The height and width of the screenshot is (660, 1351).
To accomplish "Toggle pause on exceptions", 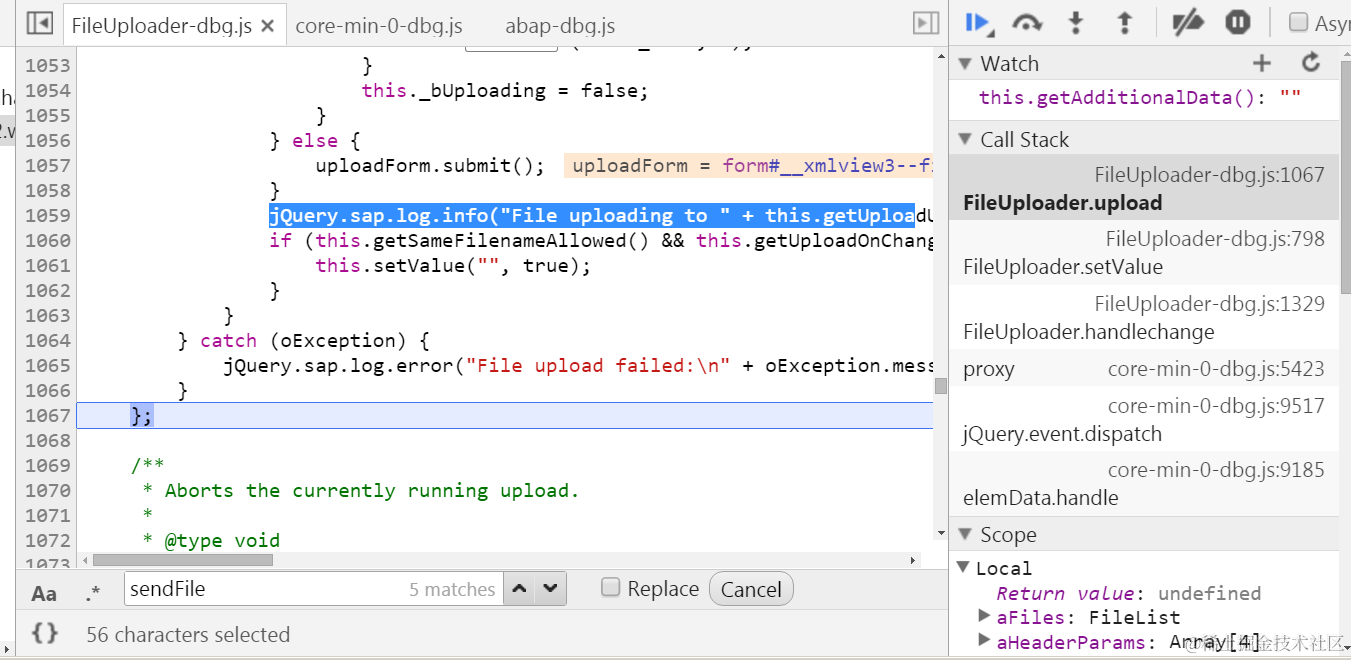I will [x=1238, y=22].
